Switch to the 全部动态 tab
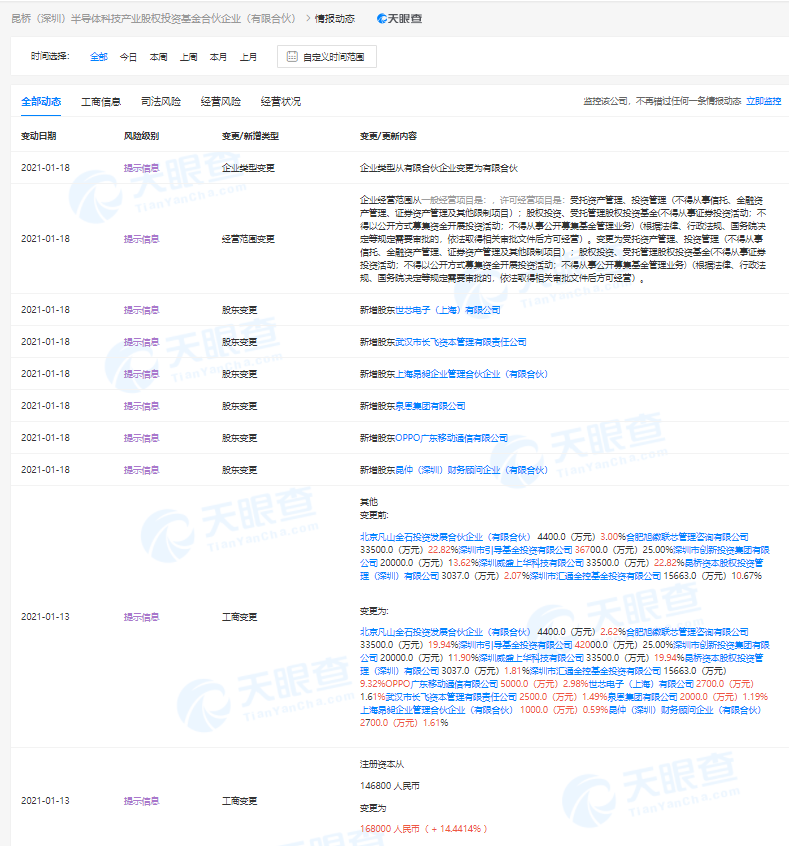 [x=41, y=101]
